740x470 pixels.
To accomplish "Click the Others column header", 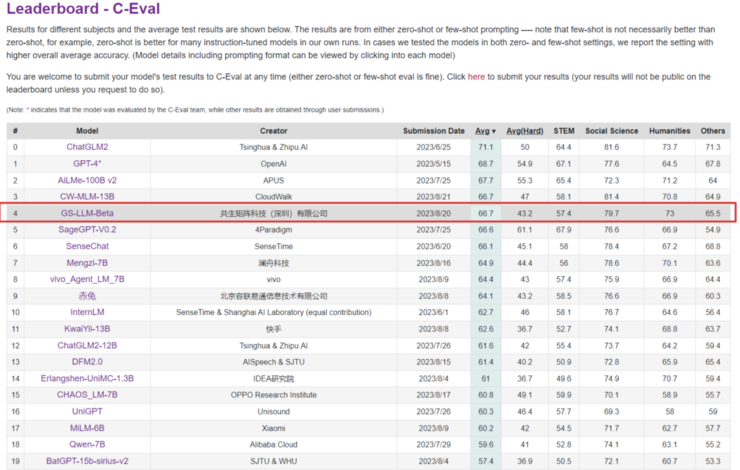I will (713, 131).
